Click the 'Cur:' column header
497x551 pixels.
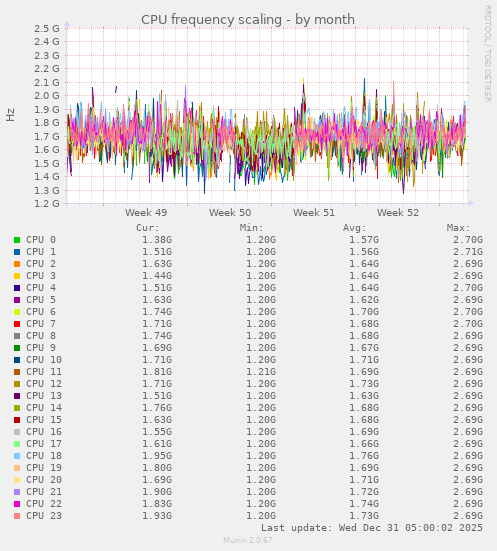[148, 228]
